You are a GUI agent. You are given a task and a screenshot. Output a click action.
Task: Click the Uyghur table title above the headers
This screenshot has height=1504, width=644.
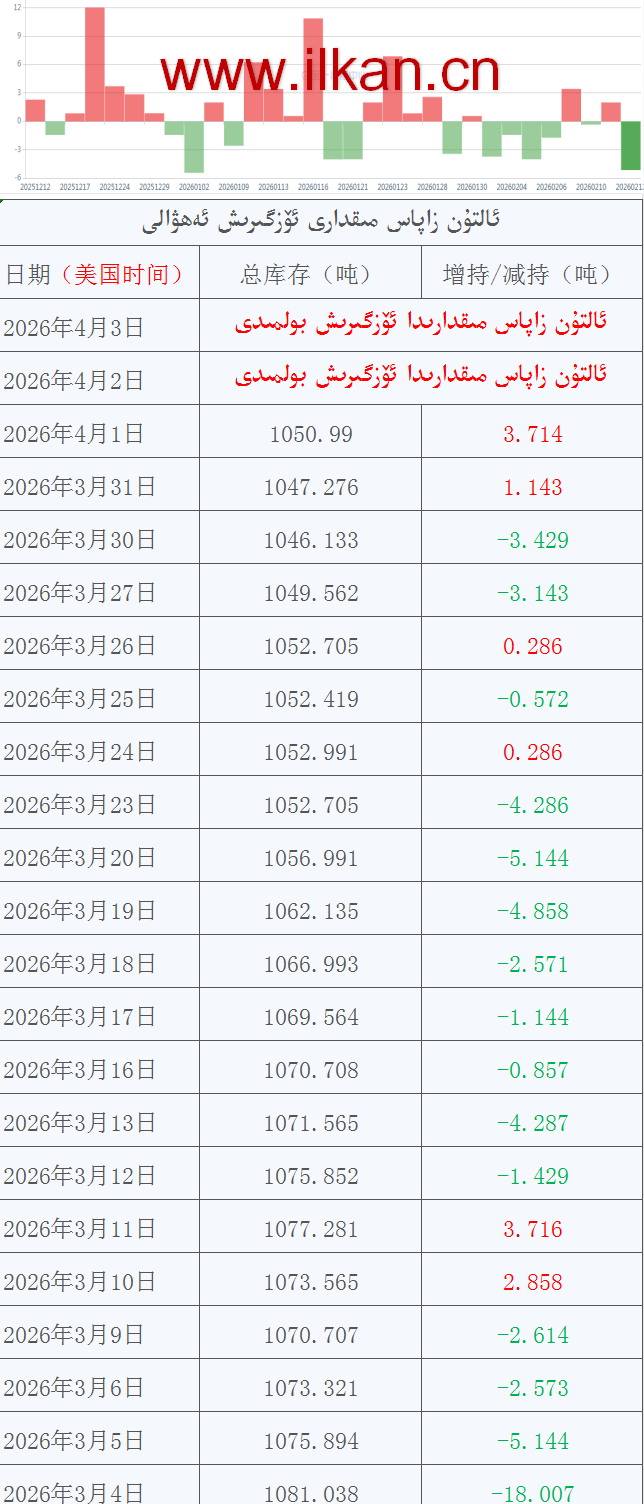[321, 220]
